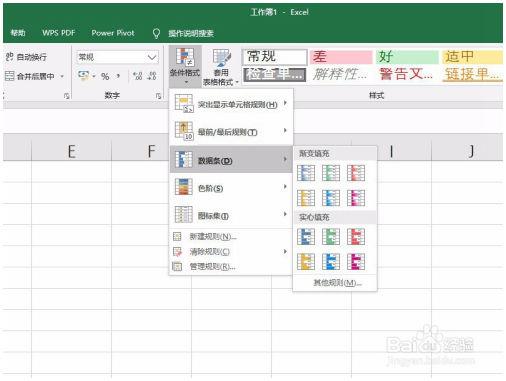506x381 pixels.
Task: Click the Conditional Formatting (条件格式) button
Action: (185, 66)
